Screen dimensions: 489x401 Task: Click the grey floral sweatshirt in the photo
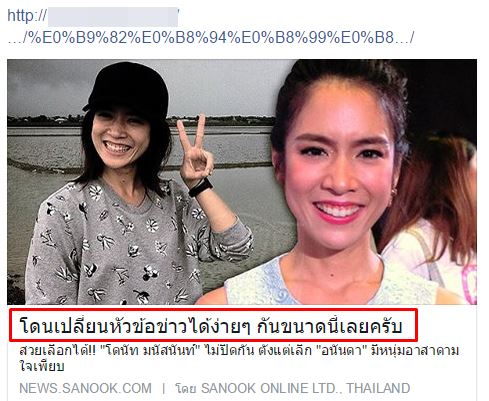pyautogui.click(x=133, y=243)
